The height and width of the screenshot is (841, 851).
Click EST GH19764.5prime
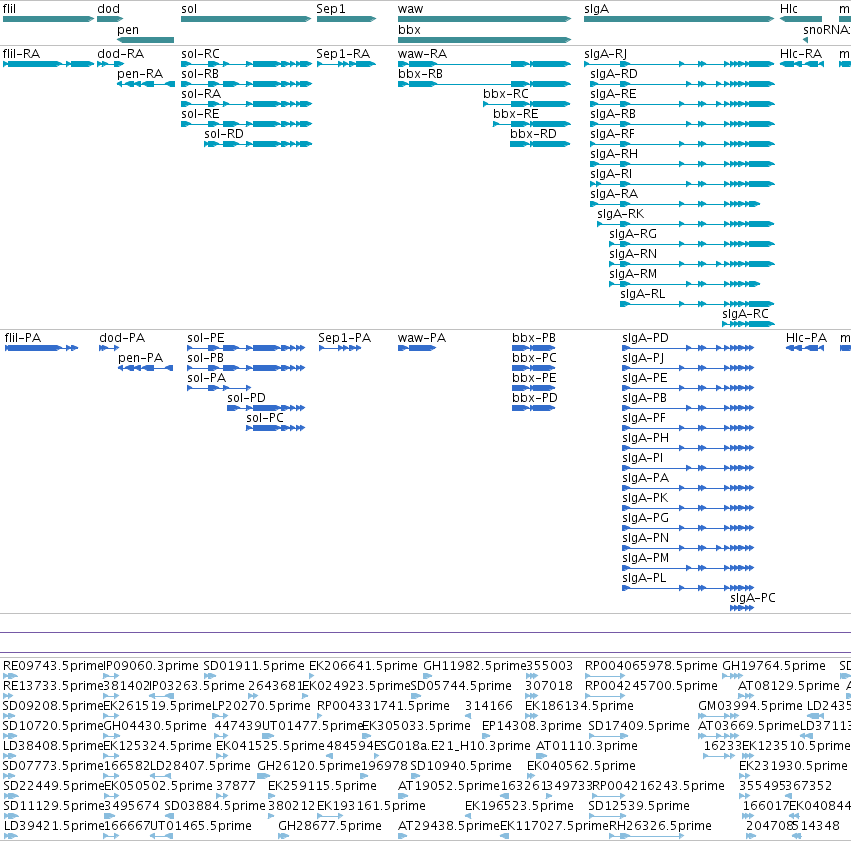point(773,666)
